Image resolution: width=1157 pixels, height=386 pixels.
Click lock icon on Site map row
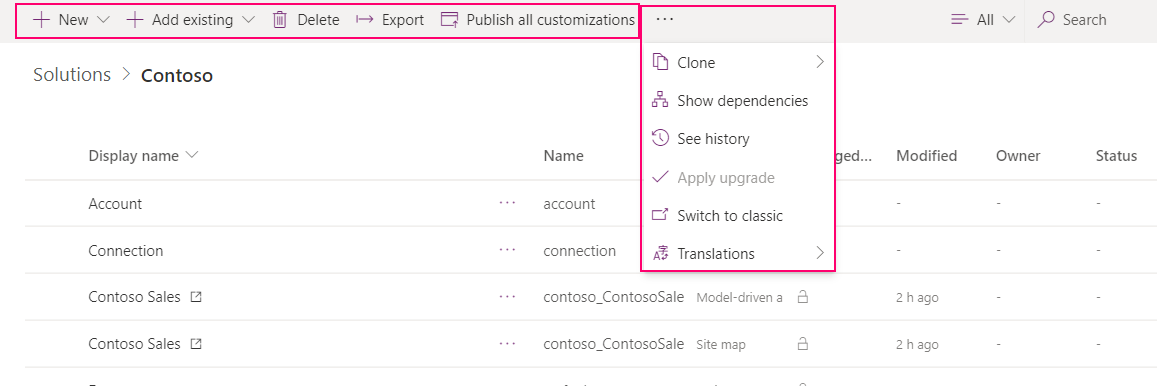(802, 344)
